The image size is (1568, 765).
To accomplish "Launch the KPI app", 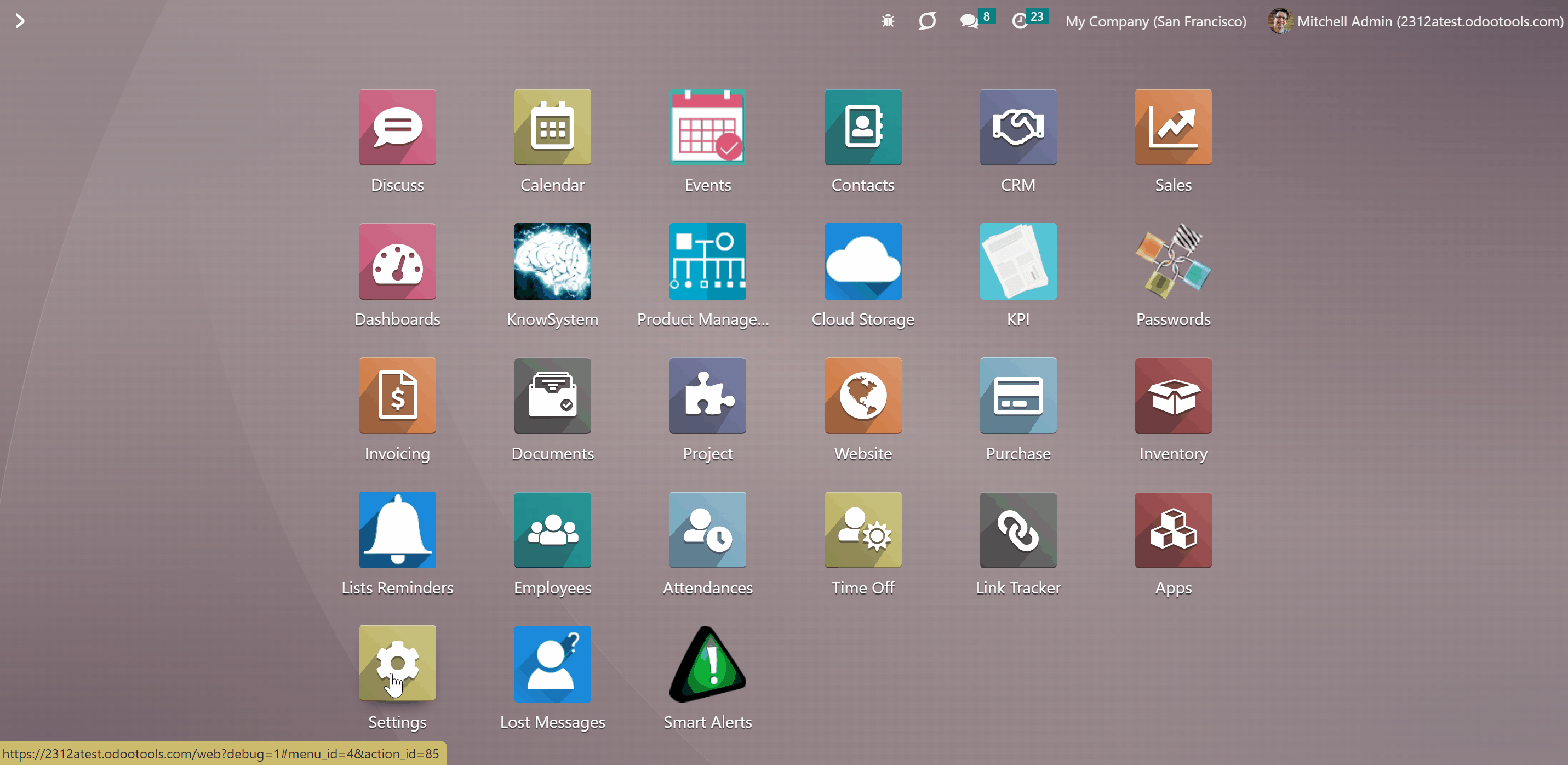I will click(x=1018, y=261).
